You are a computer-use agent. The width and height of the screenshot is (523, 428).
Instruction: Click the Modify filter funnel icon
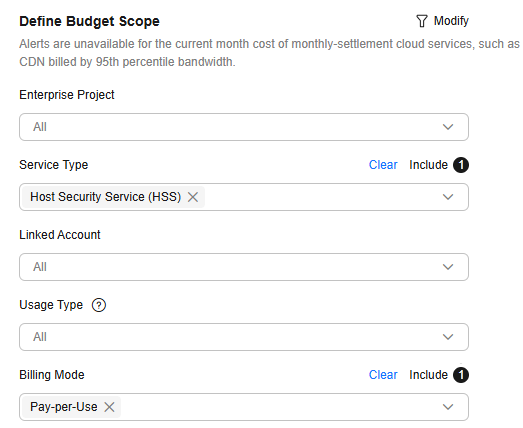(422, 21)
